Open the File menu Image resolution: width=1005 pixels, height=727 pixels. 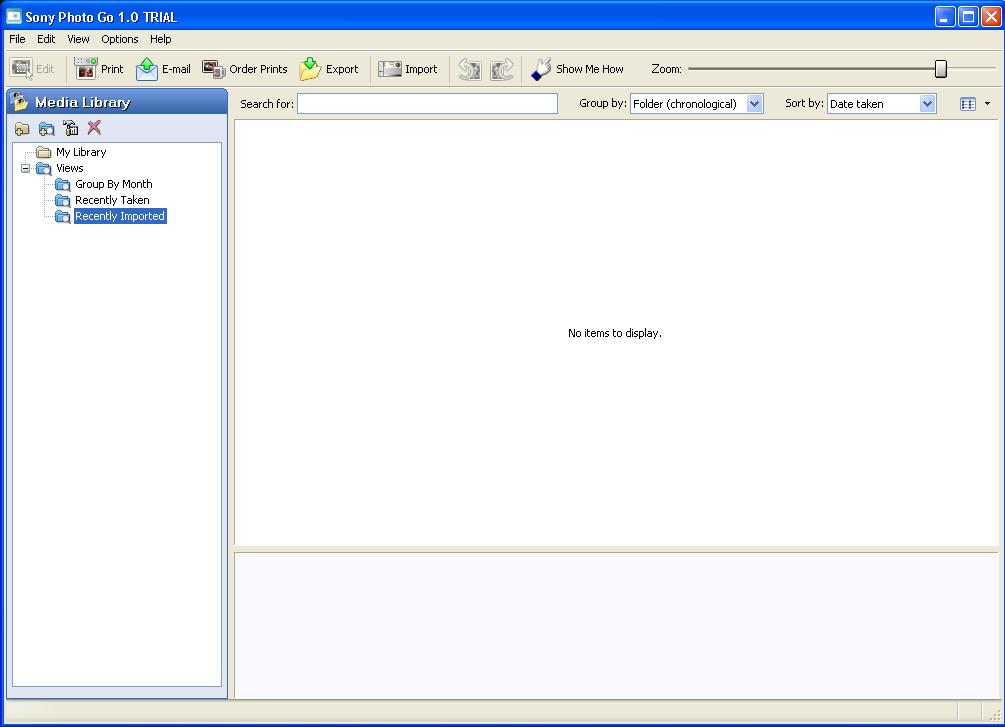(x=17, y=39)
